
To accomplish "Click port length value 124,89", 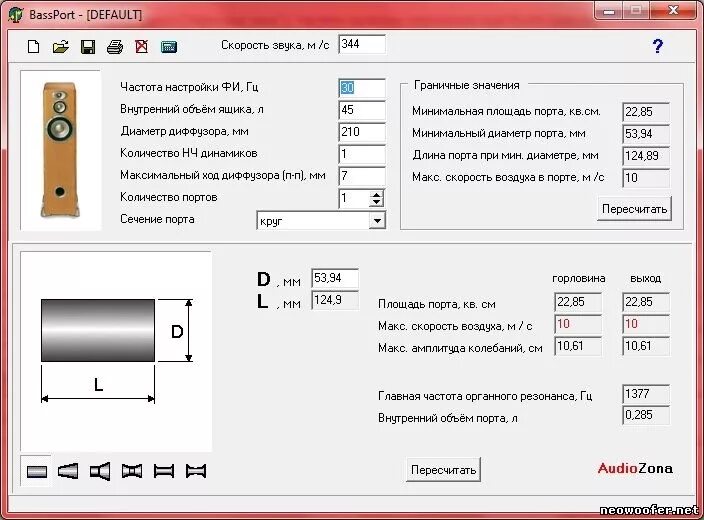I will click(646, 156).
